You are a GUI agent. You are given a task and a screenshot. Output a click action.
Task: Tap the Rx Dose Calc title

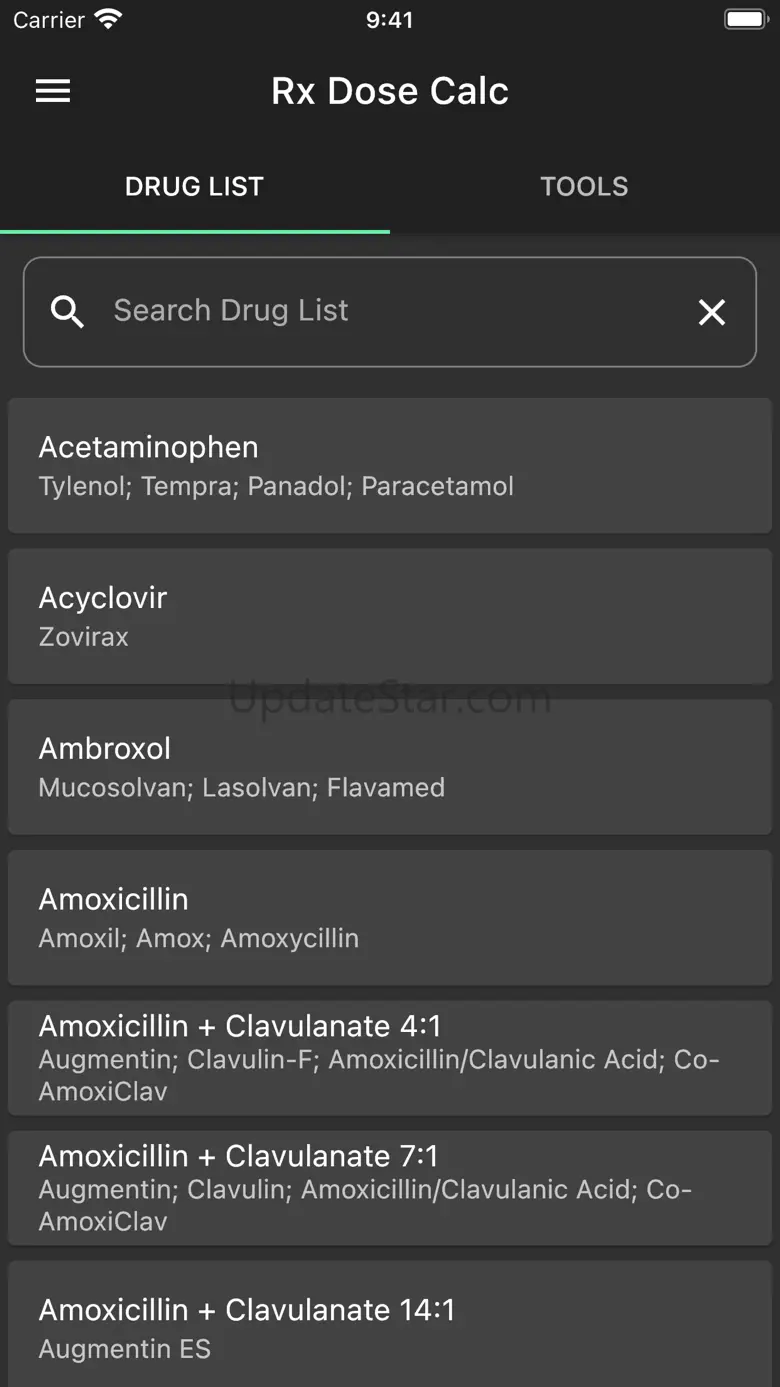point(390,91)
